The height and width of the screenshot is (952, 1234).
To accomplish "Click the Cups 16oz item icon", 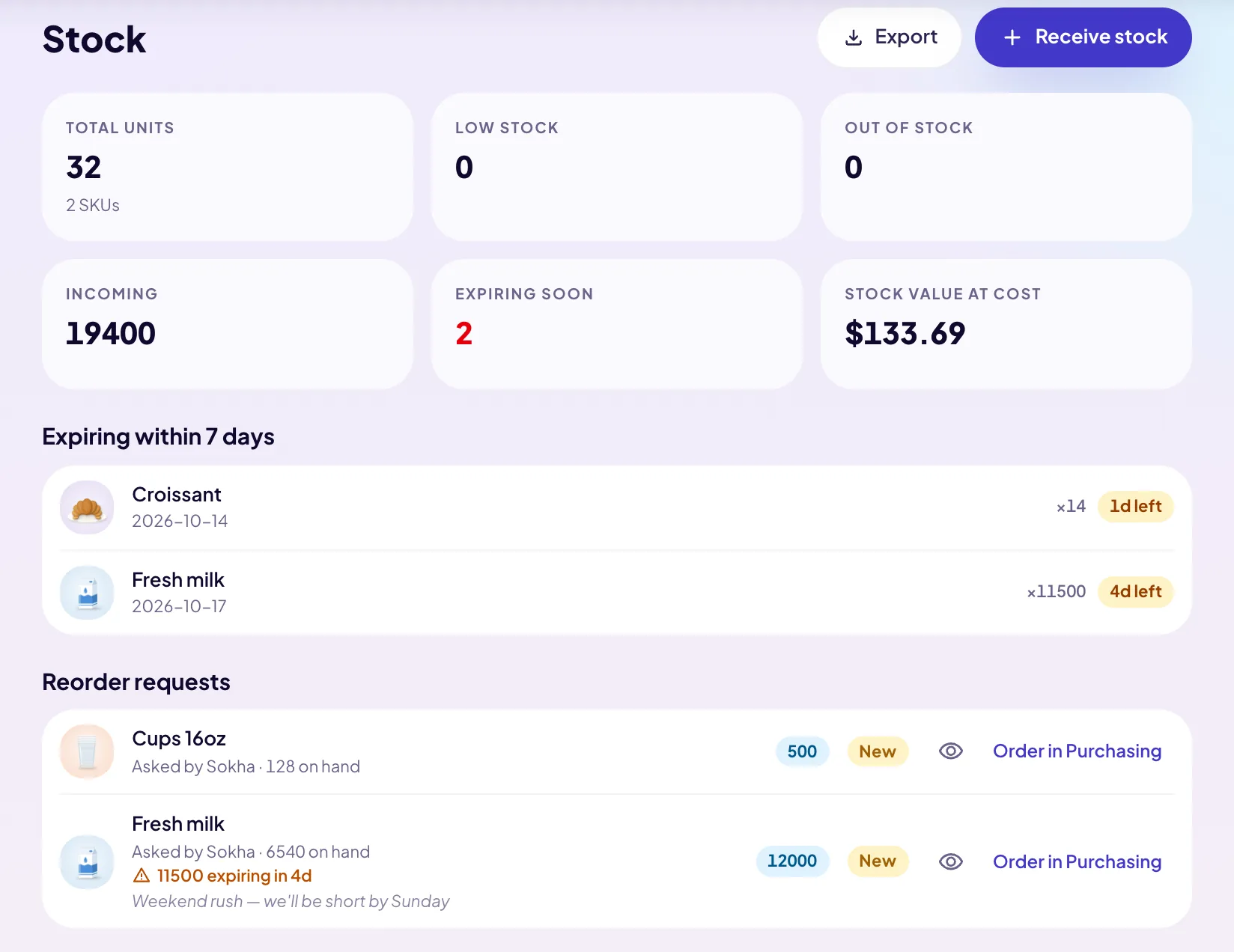I will click(87, 751).
